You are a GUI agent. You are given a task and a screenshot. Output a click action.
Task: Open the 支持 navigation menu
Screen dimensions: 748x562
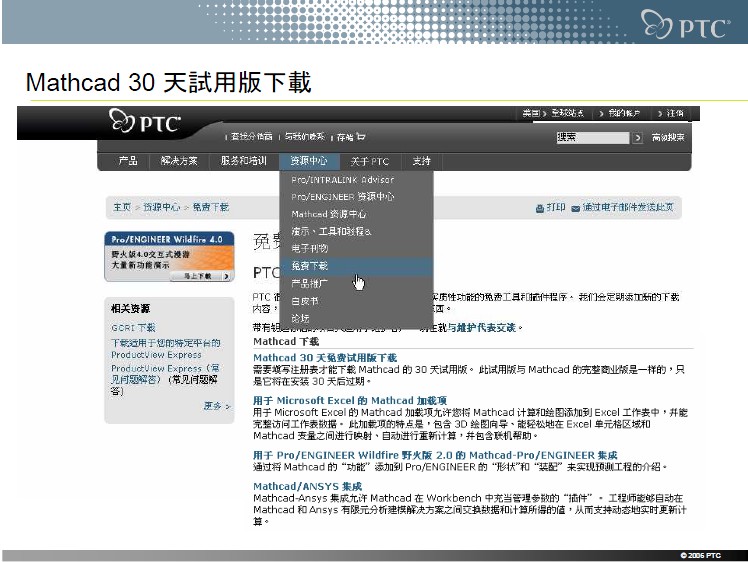[x=422, y=161]
